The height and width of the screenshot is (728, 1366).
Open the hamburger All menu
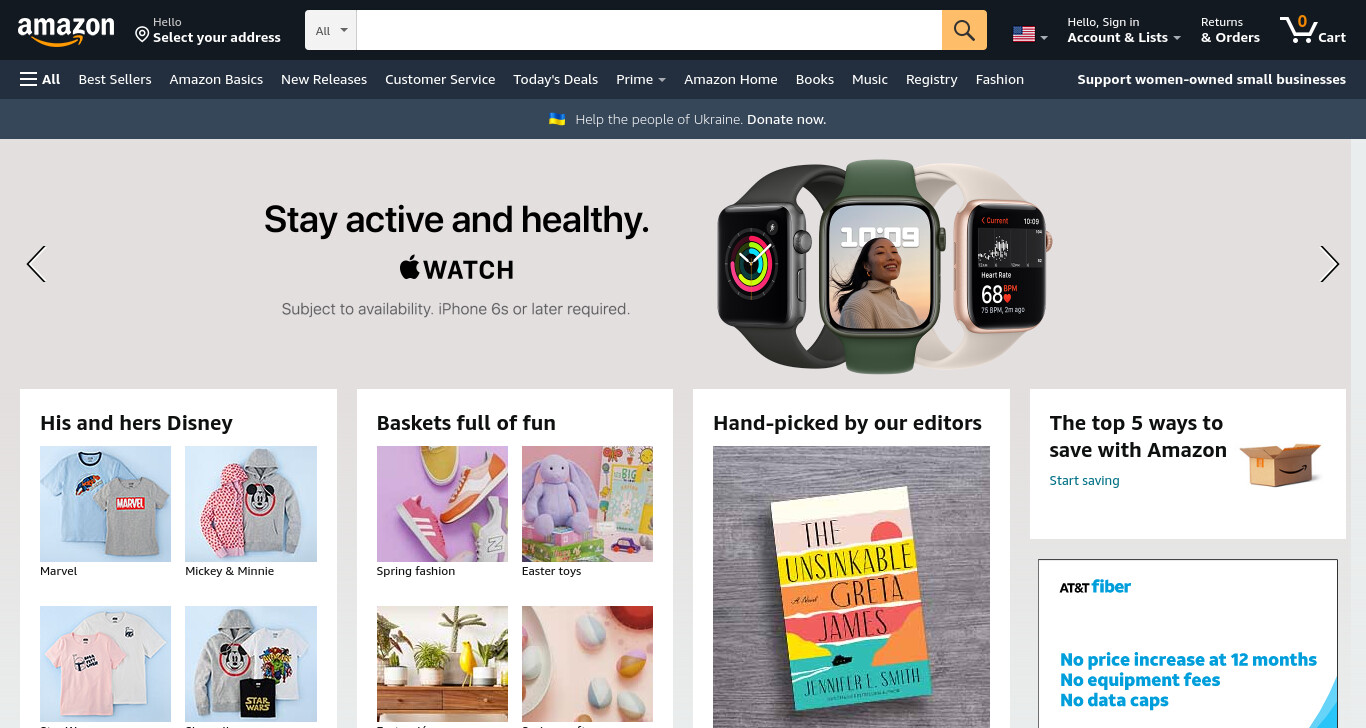point(40,79)
